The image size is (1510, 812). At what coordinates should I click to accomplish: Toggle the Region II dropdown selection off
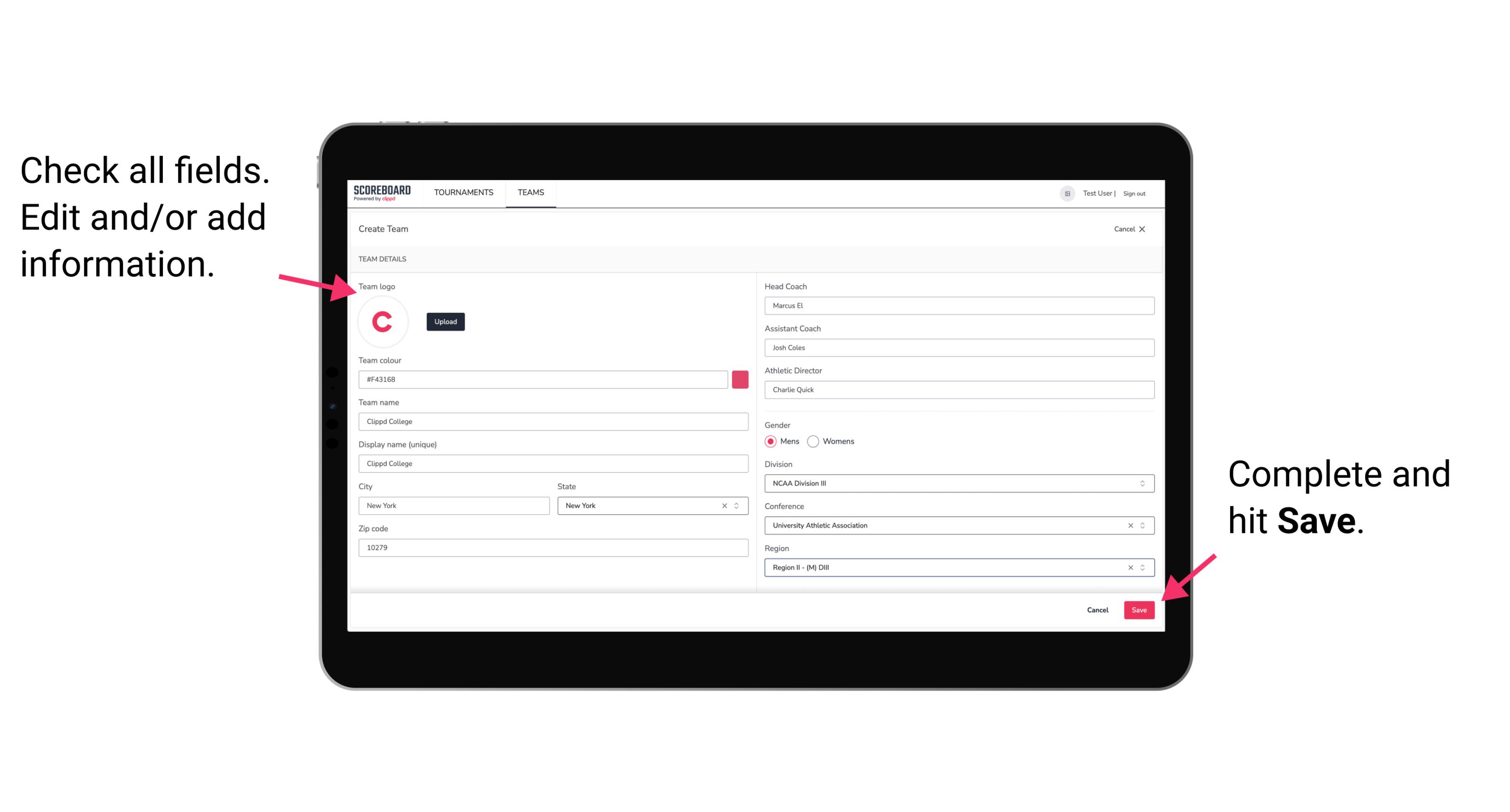click(1127, 567)
